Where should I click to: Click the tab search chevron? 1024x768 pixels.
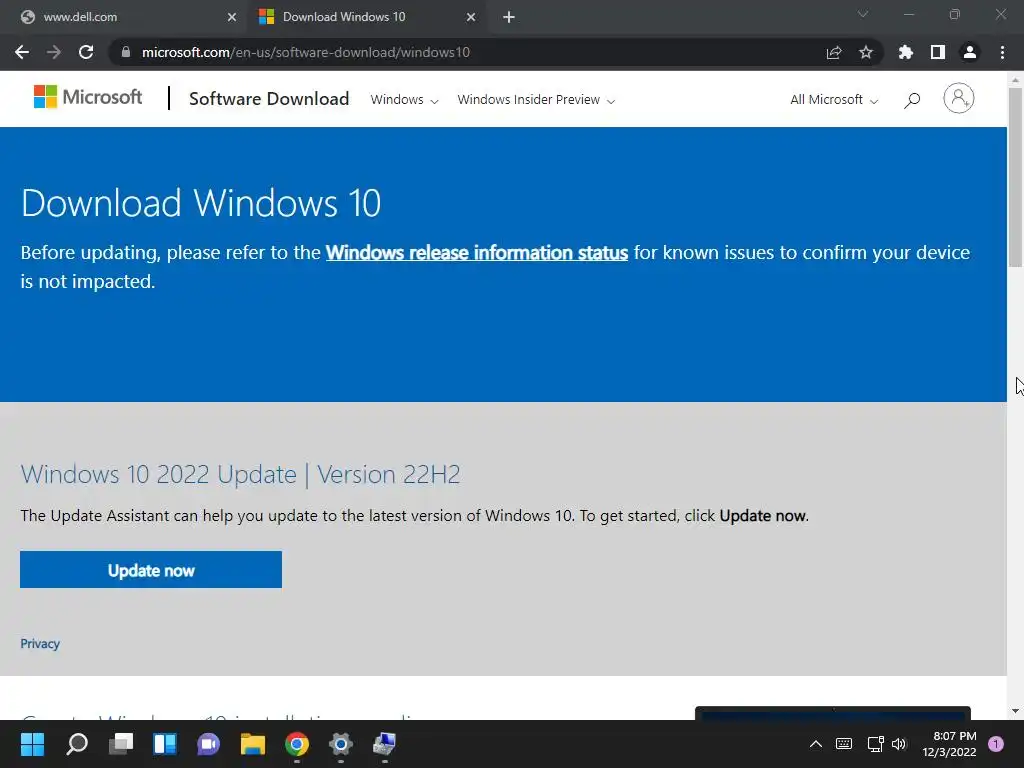pos(863,14)
